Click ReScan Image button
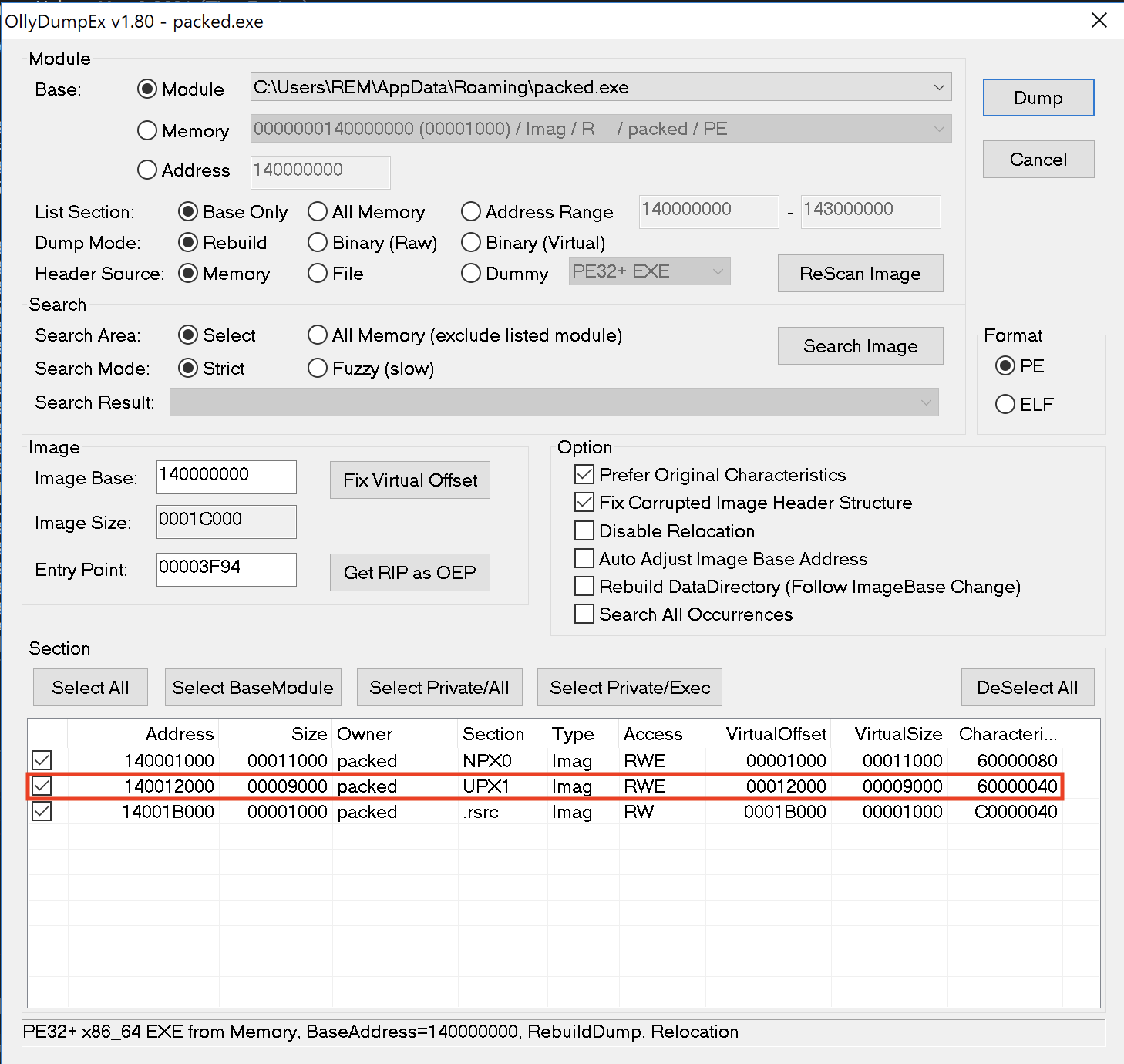The height and width of the screenshot is (1064, 1124). (860, 274)
